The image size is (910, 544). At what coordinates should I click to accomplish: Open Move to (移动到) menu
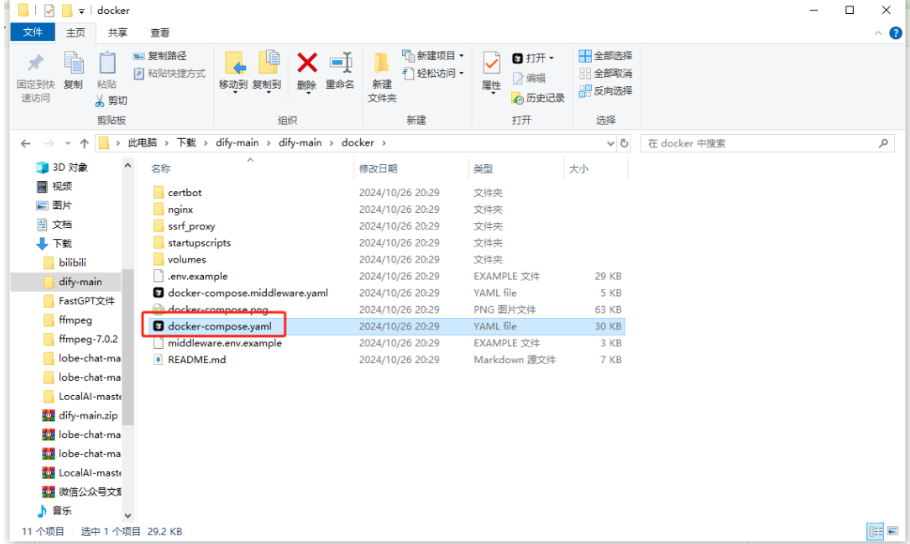(233, 71)
